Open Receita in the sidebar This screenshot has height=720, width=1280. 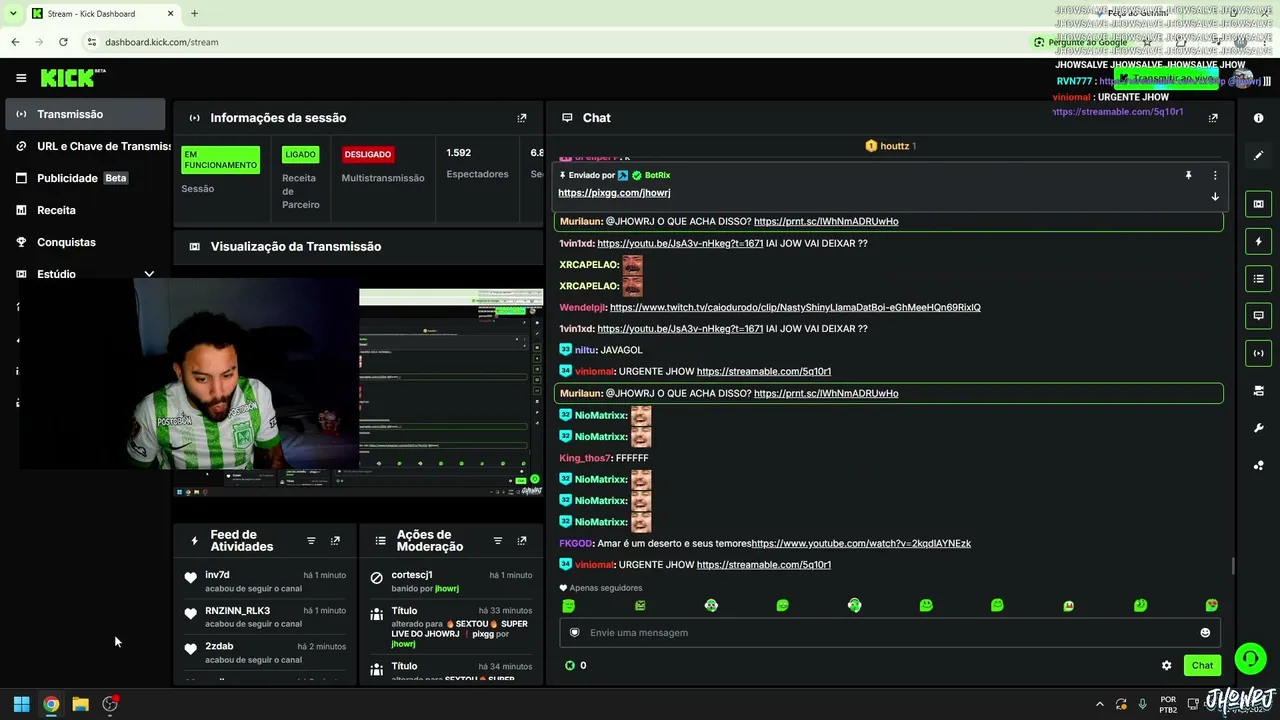pos(85,210)
